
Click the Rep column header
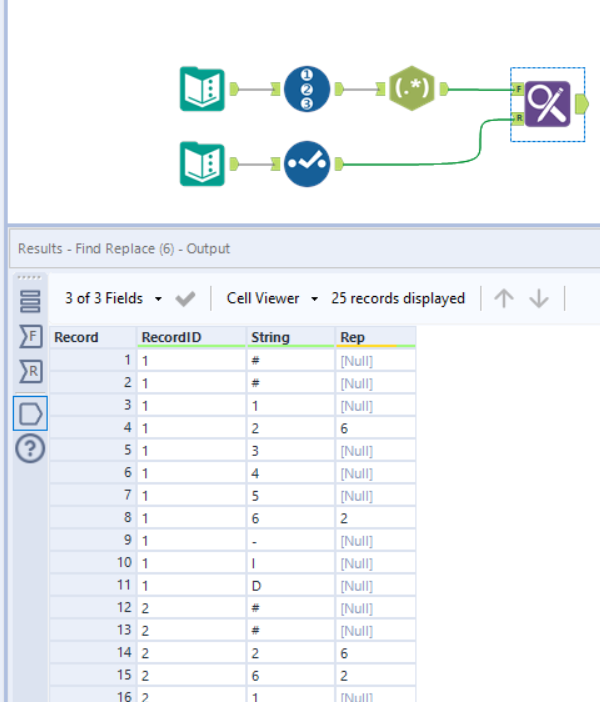click(x=375, y=337)
